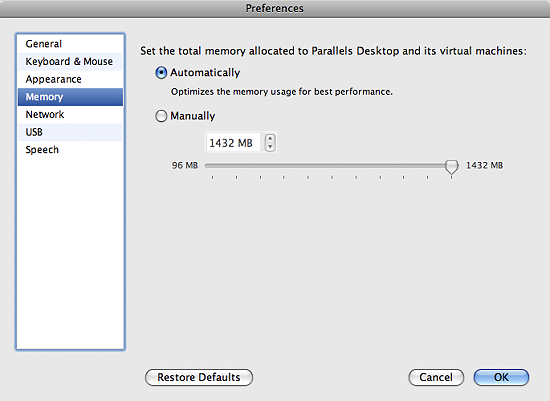Viewport: 550px width, 401px height.
Task: Select the Manually memory option
Action: [161, 116]
